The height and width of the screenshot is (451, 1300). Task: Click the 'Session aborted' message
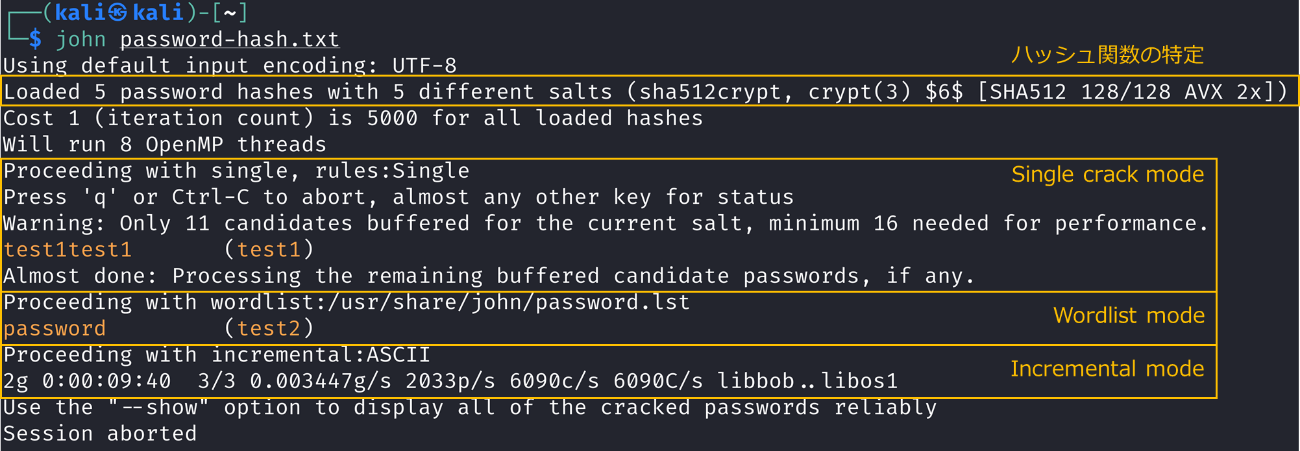pyautogui.click(x=100, y=434)
